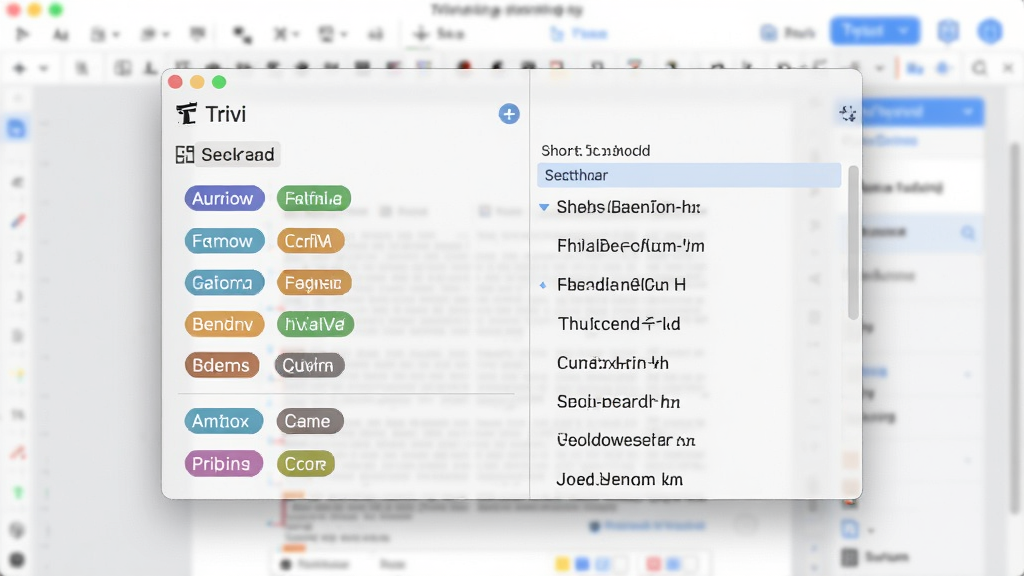1024x576 pixels.
Task: Select the purple Aurriow tag
Action: pos(224,199)
